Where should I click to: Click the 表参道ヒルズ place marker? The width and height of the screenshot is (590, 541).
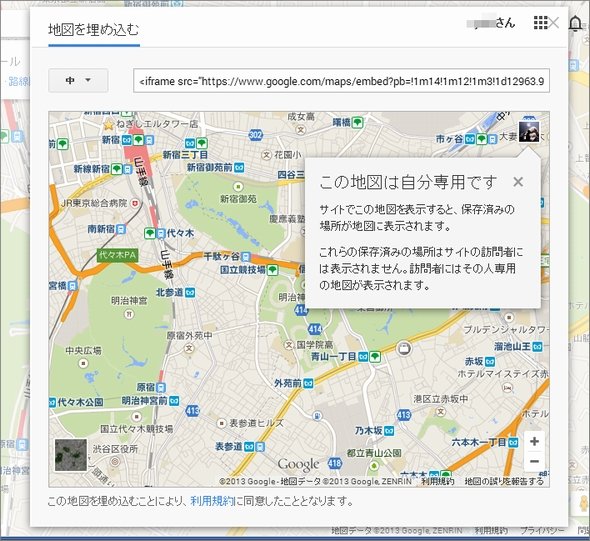(222, 423)
